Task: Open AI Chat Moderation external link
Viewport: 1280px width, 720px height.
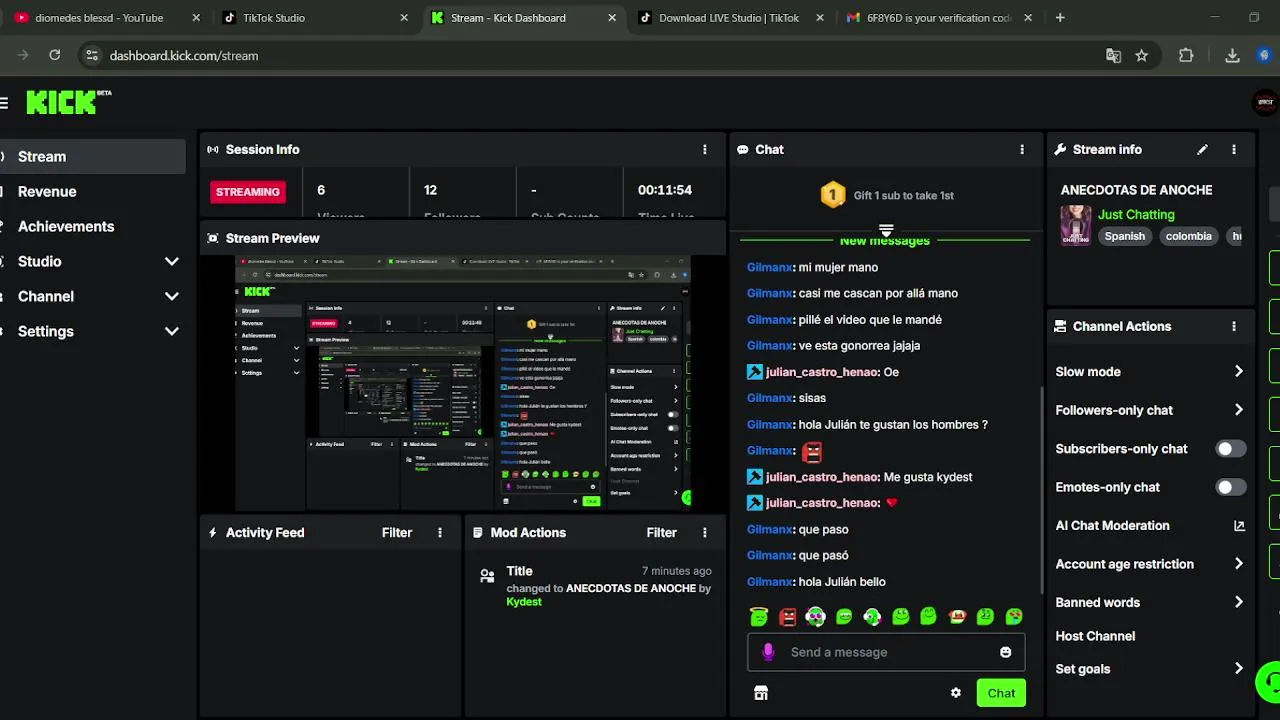Action: pos(1239,526)
